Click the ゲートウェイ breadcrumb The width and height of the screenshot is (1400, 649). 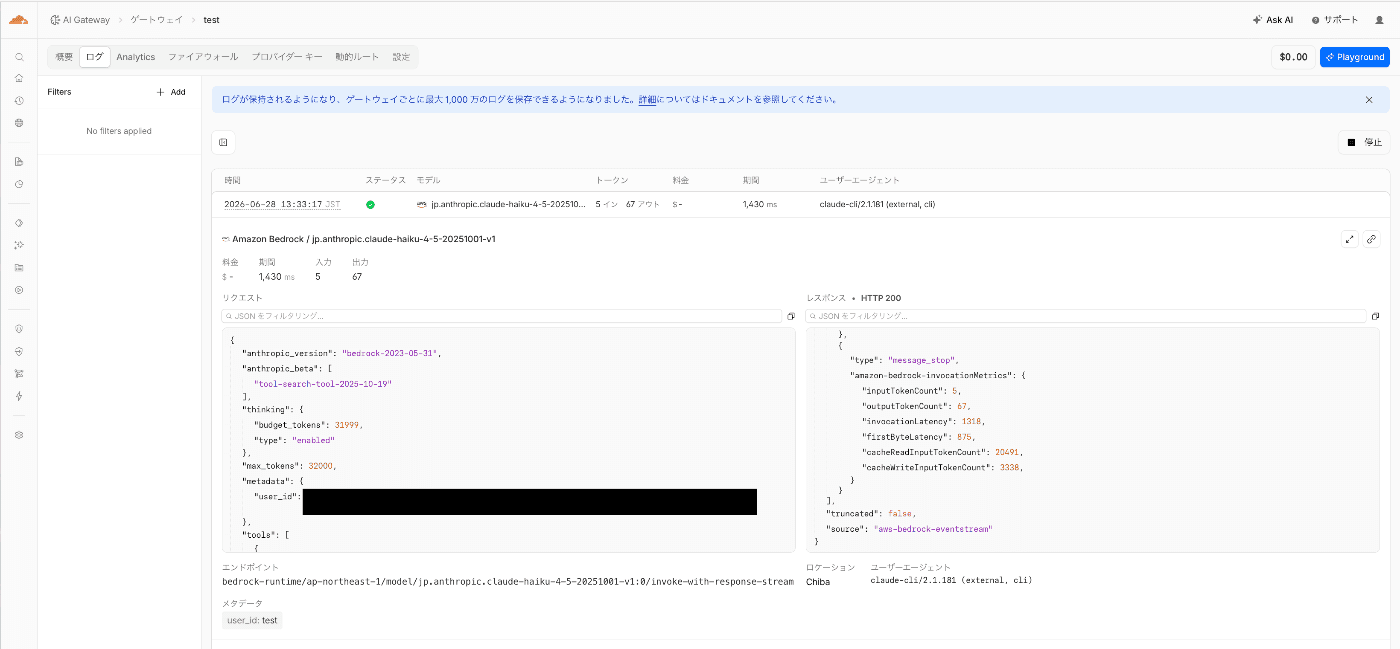156,20
